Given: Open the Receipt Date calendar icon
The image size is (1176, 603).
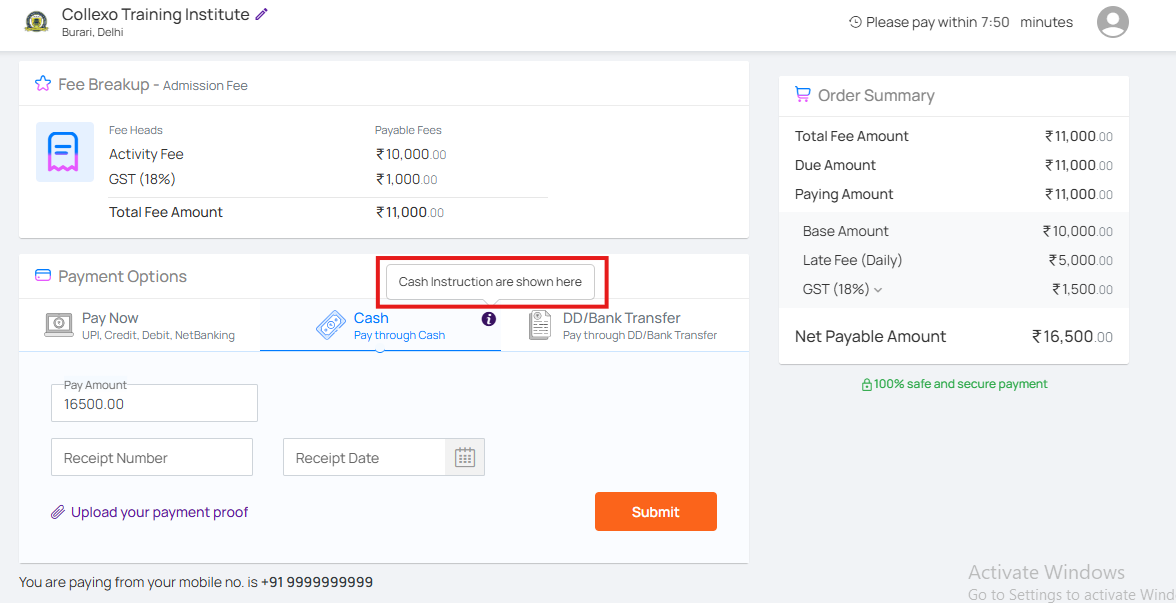Looking at the screenshot, I should click(x=464, y=457).
